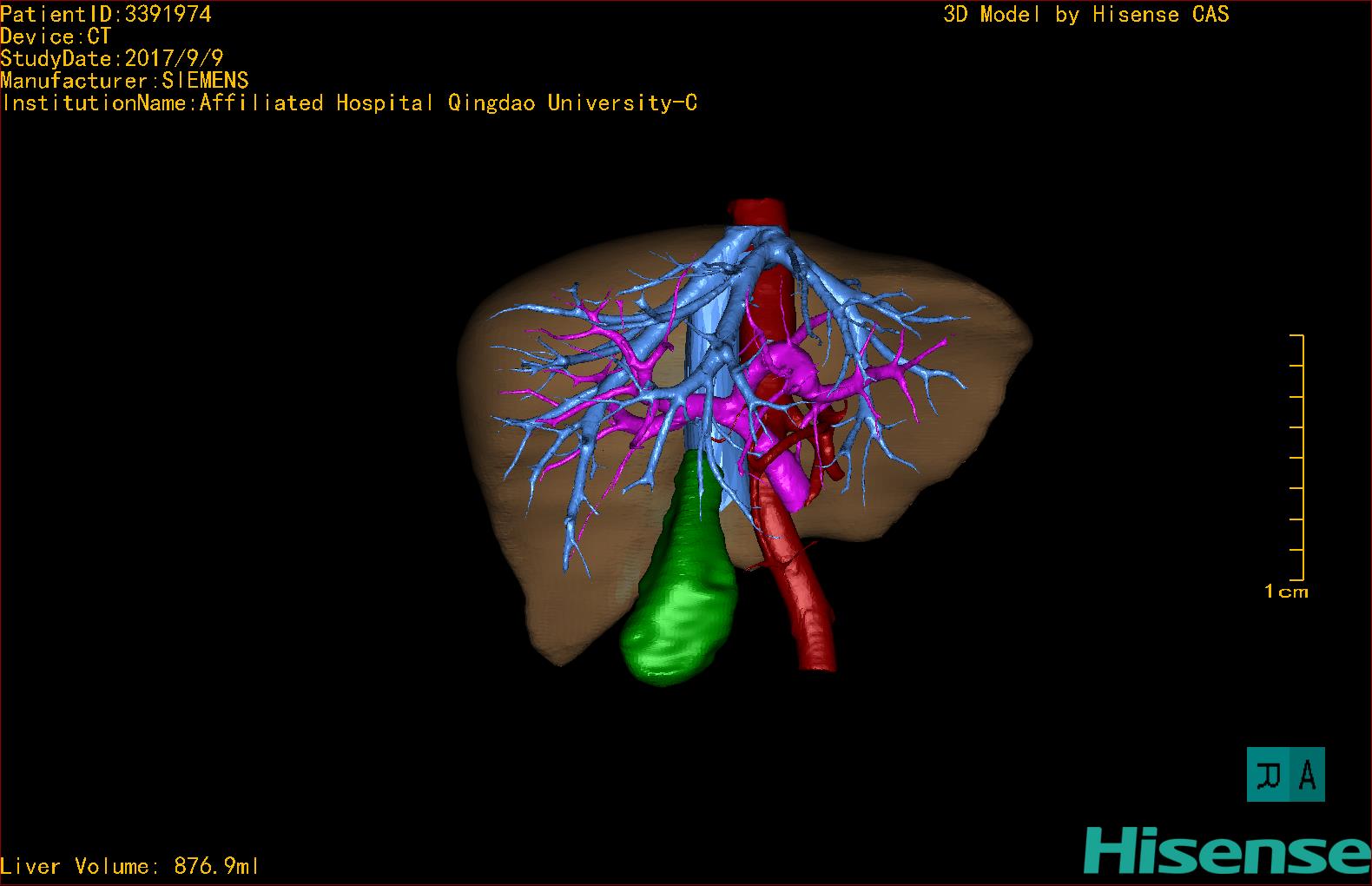
Task: Select the PatientID:3391974 overlay text
Action: 106,14
